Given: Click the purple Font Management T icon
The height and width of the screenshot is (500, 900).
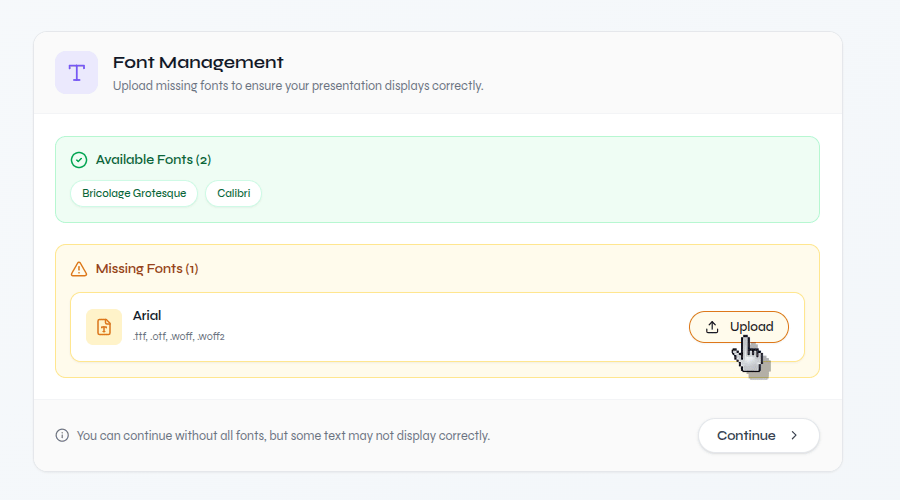Looking at the screenshot, I should (76, 73).
